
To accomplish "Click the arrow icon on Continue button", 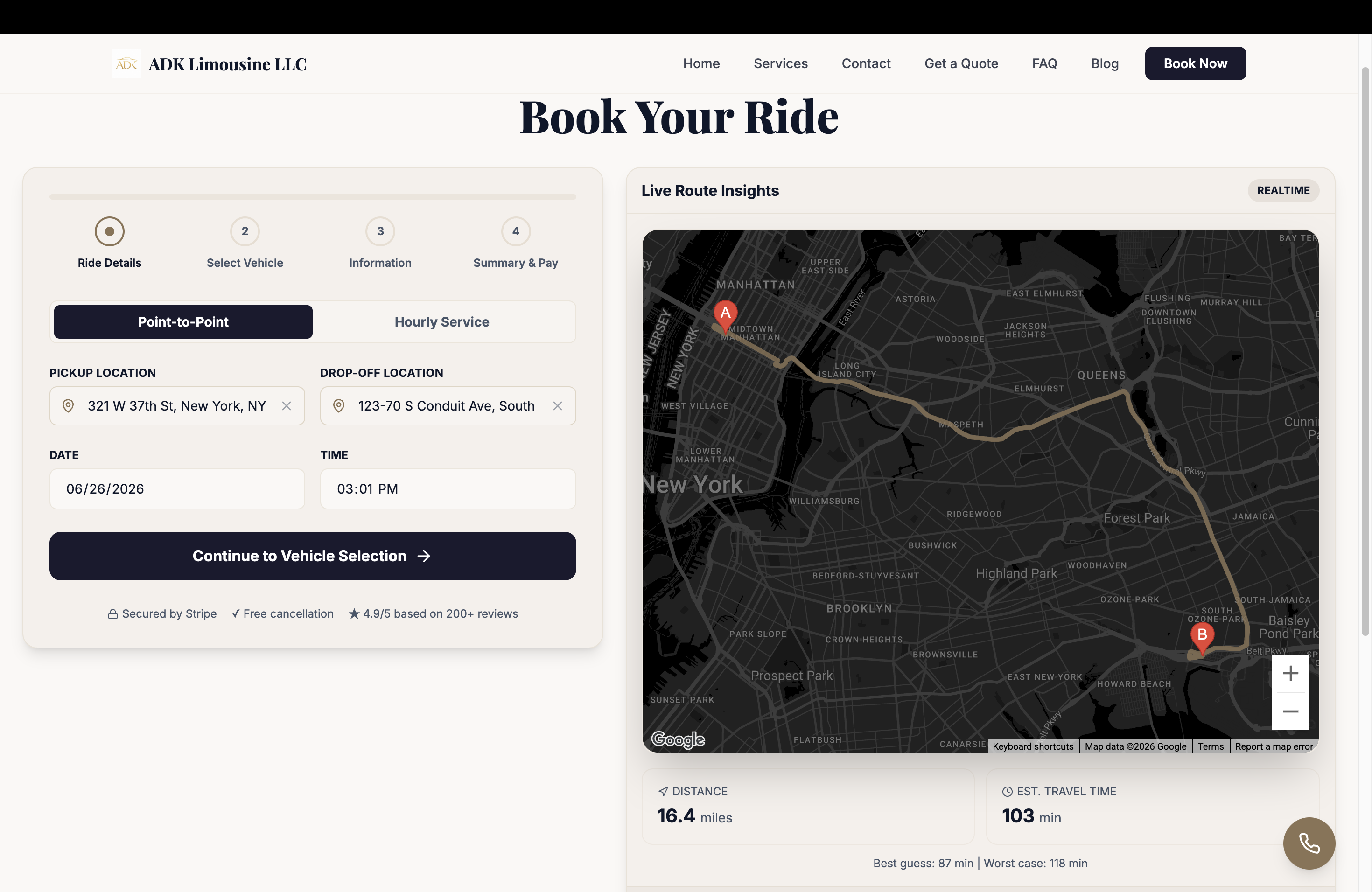I will (424, 556).
